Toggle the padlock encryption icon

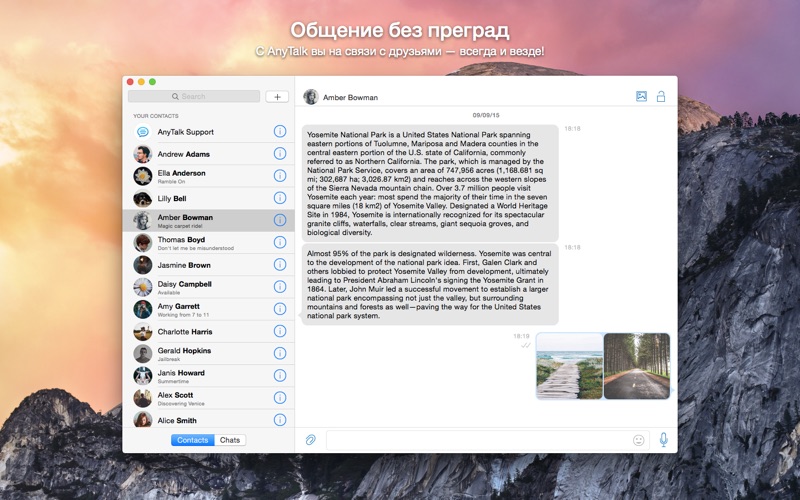(x=661, y=96)
